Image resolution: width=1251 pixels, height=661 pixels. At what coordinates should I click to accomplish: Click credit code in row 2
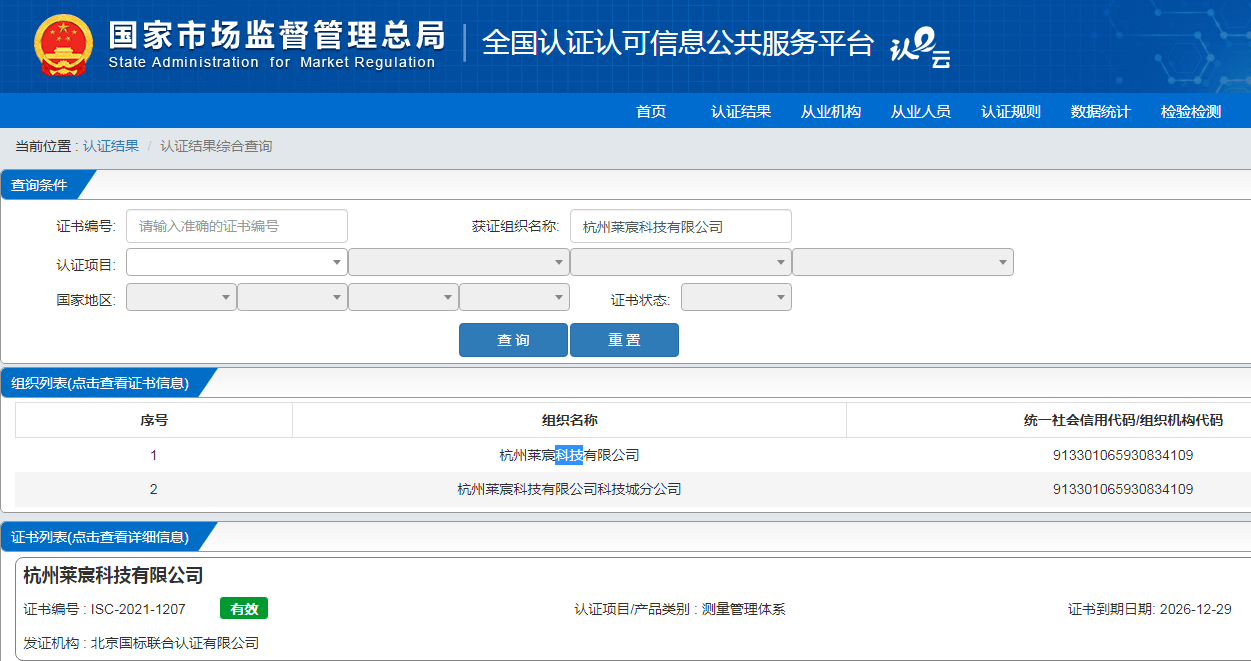[1123, 489]
